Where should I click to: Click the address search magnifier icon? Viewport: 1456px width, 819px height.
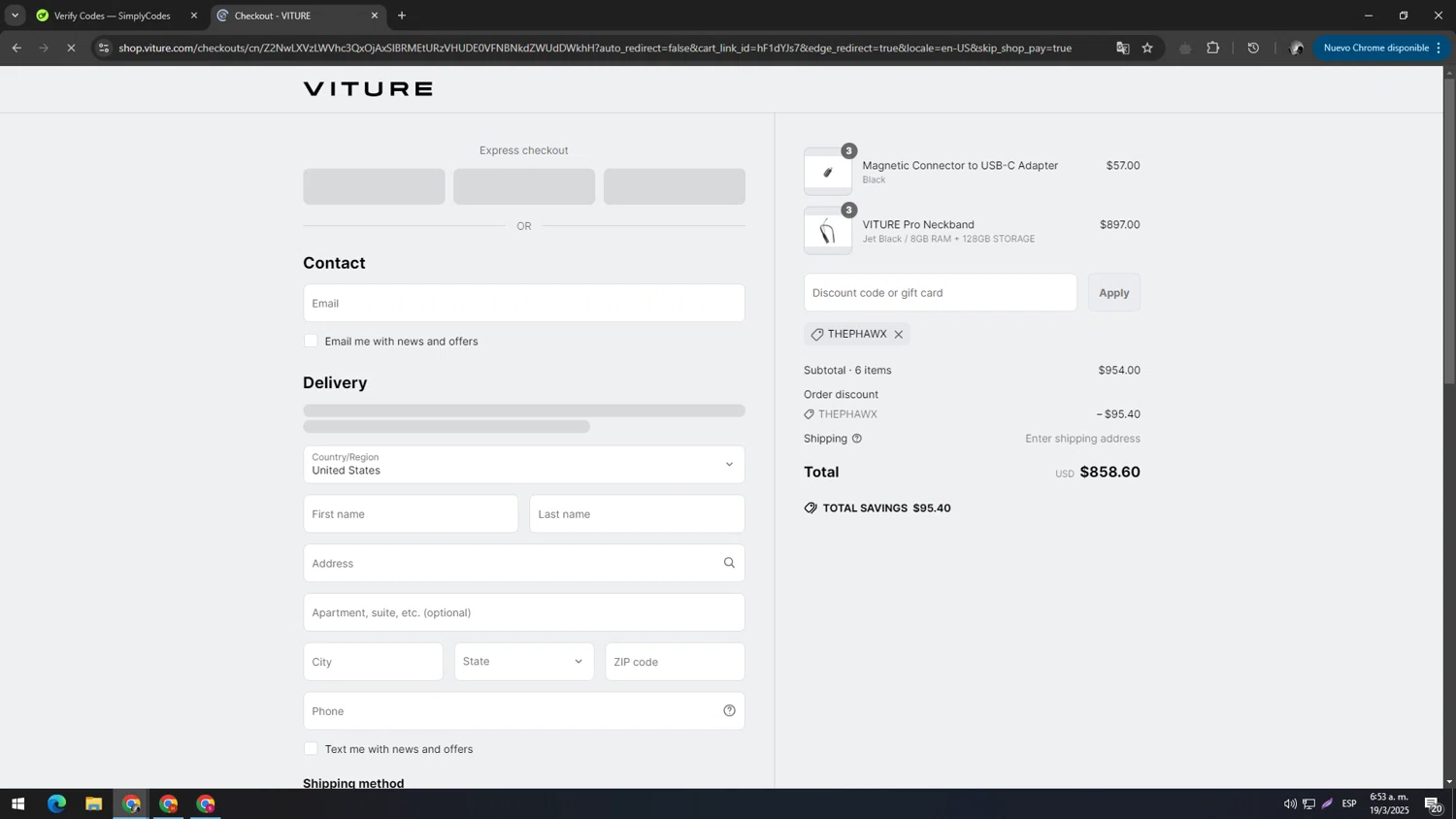click(x=729, y=563)
